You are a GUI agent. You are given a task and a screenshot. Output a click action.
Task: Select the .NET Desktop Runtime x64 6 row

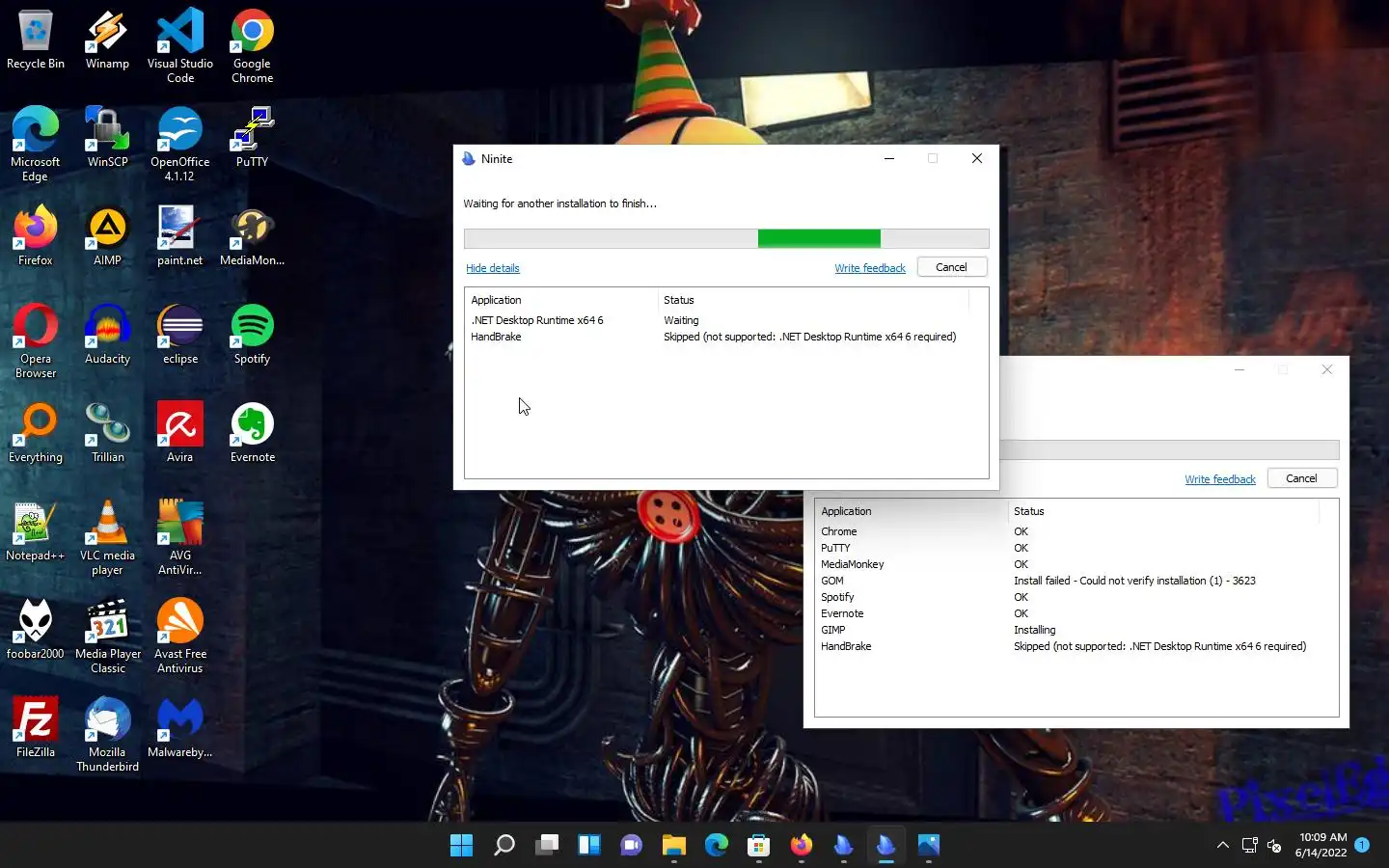(725, 320)
